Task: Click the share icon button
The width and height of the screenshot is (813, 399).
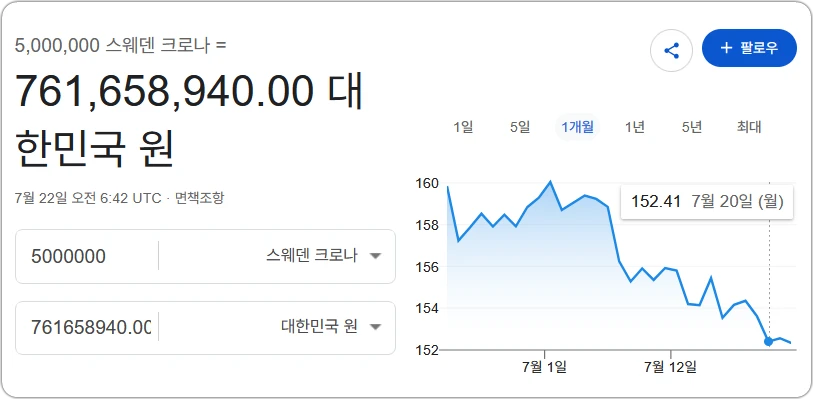Action: coord(671,50)
